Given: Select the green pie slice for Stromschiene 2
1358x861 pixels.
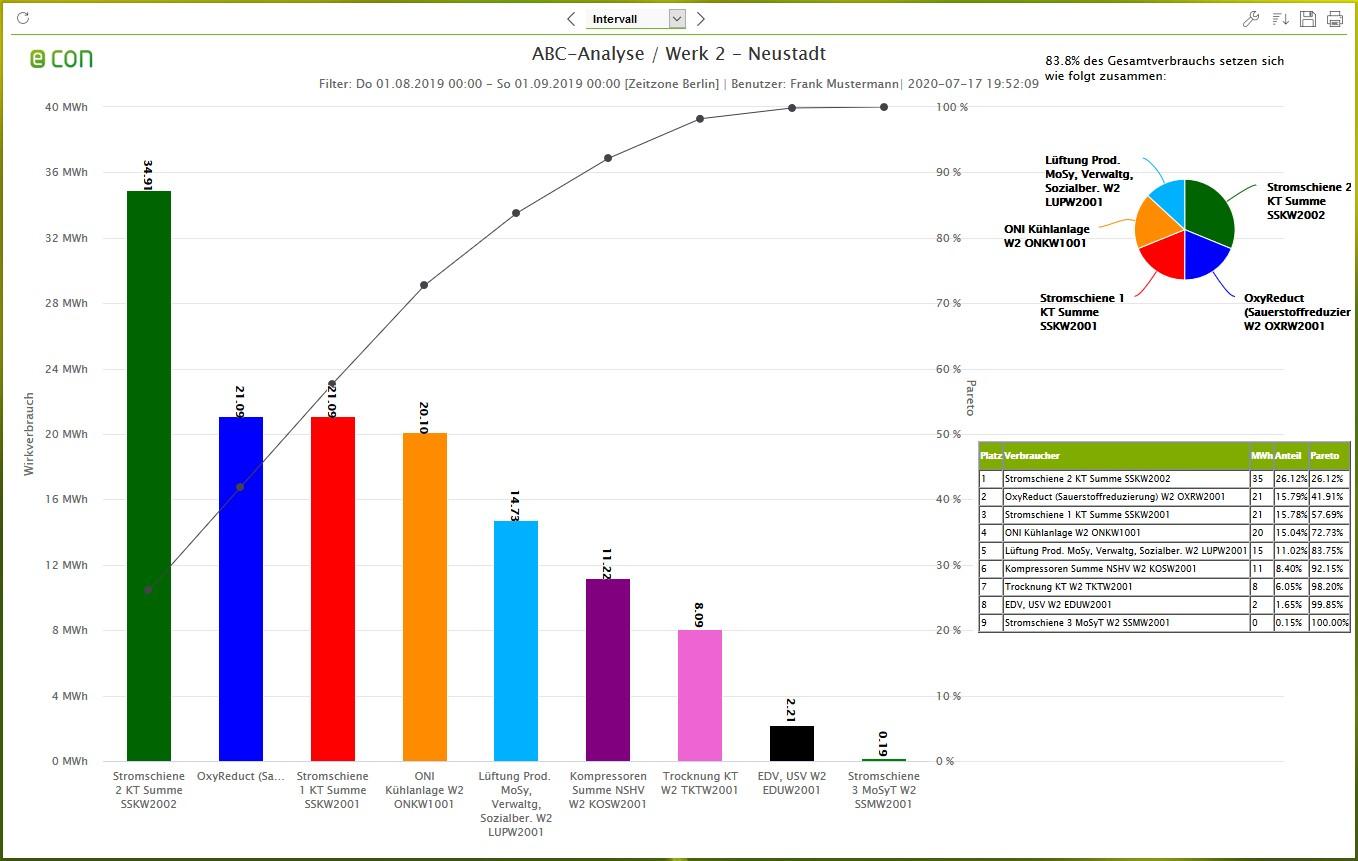Looking at the screenshot, I should 1205,205.
